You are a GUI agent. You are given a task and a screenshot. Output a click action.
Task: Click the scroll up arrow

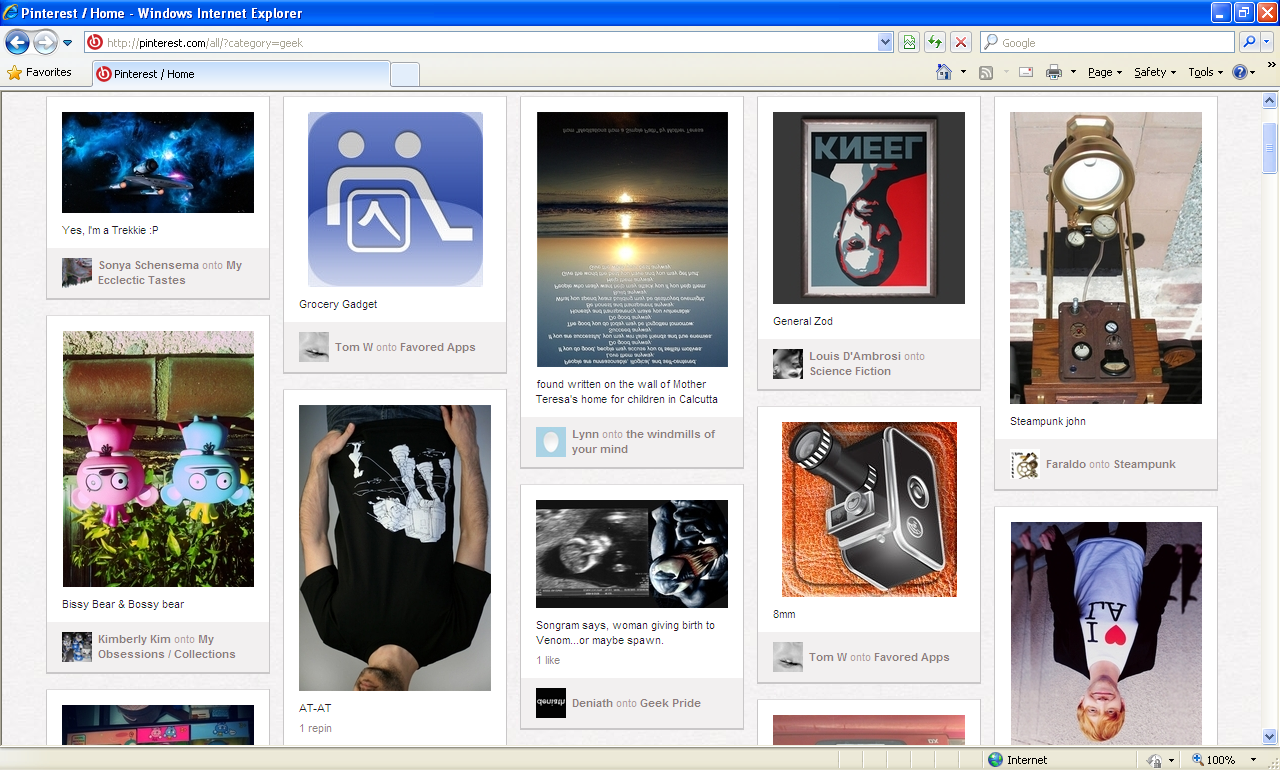[1270, 100]
